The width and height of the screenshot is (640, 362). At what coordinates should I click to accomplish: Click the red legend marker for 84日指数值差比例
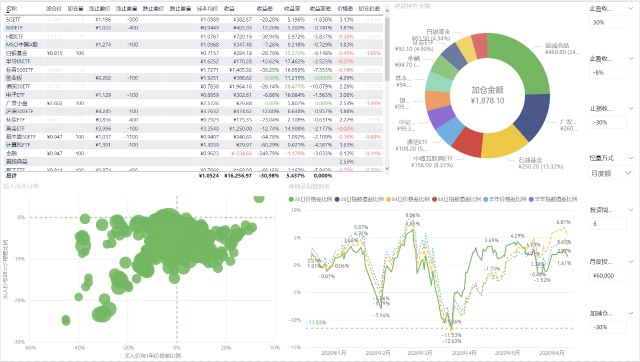point(435,200)
